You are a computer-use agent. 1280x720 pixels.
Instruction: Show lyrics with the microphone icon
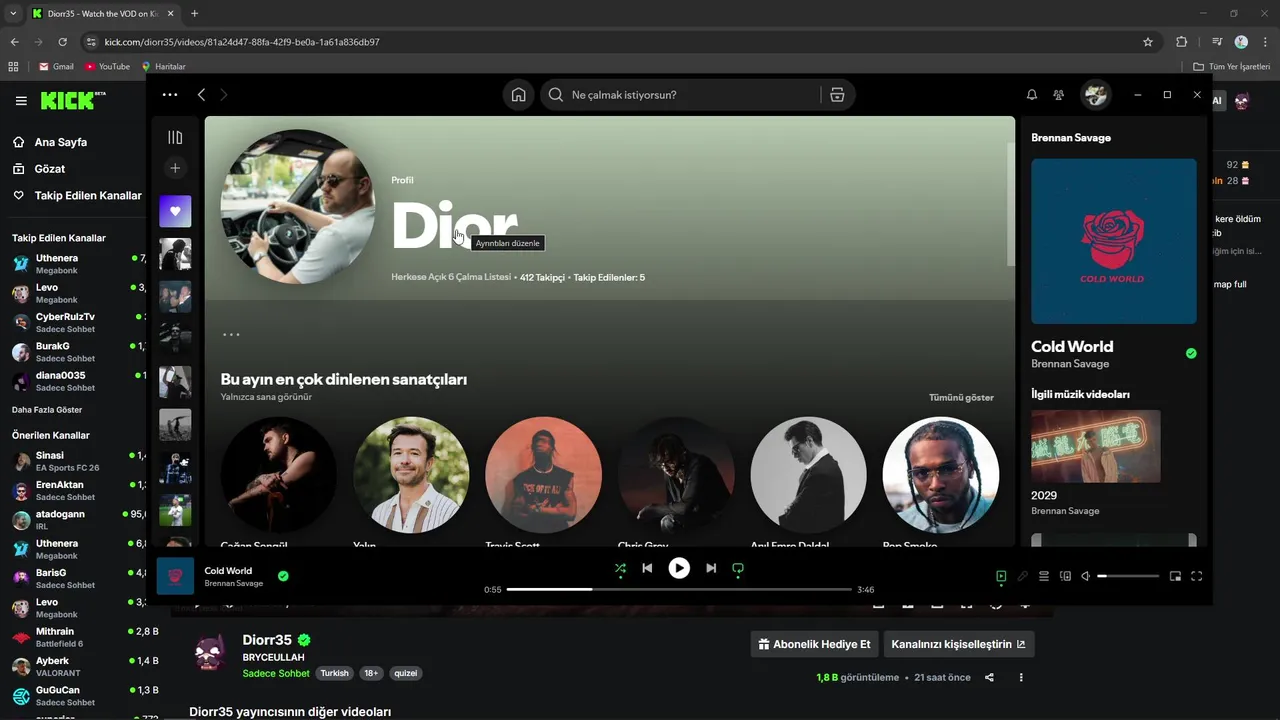[x=1022, y=576]
